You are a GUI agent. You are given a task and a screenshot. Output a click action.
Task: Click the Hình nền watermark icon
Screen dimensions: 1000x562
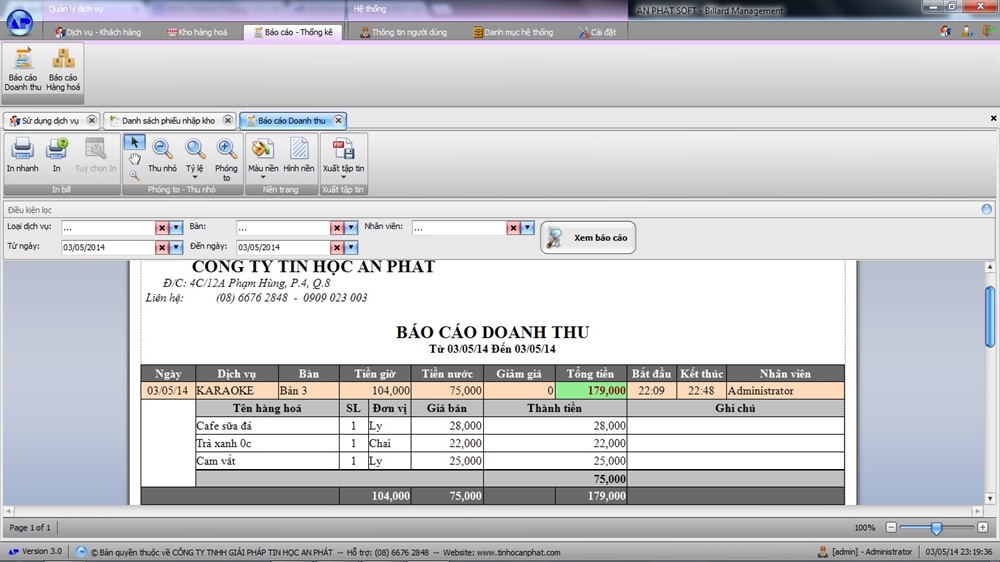(x=298, y=156)
